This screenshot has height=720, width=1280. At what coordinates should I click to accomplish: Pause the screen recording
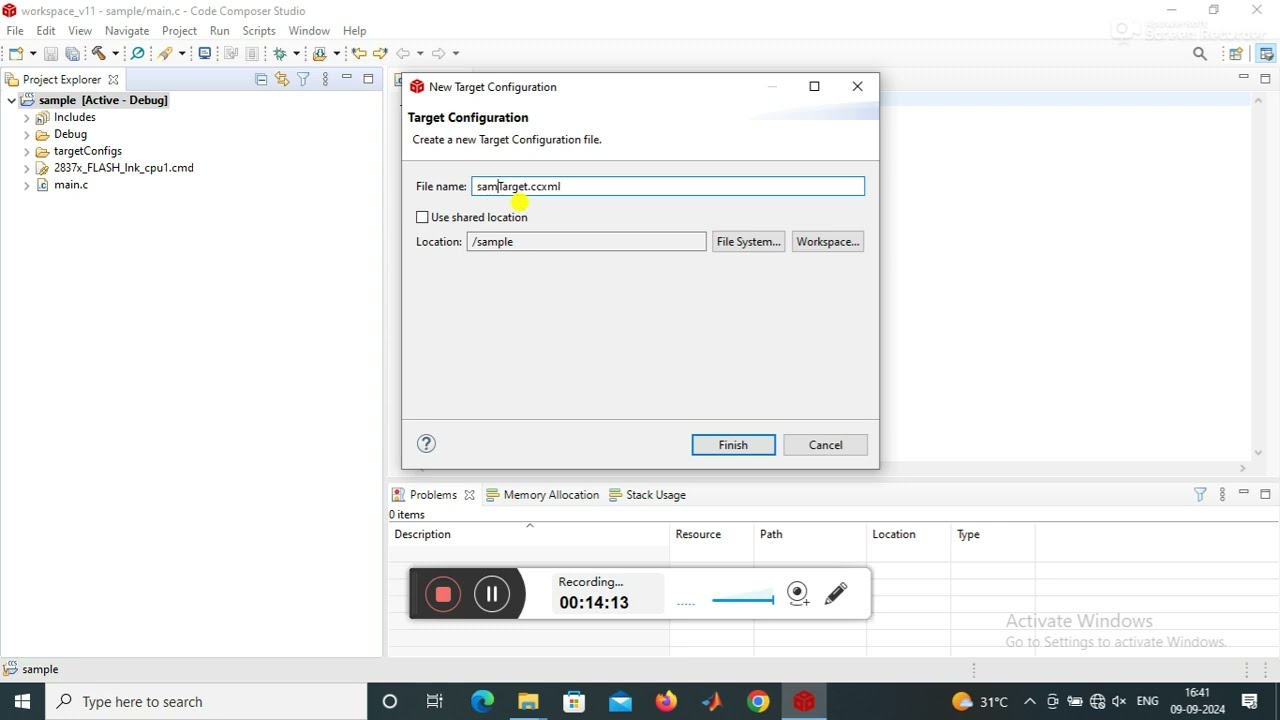(492, 594)
